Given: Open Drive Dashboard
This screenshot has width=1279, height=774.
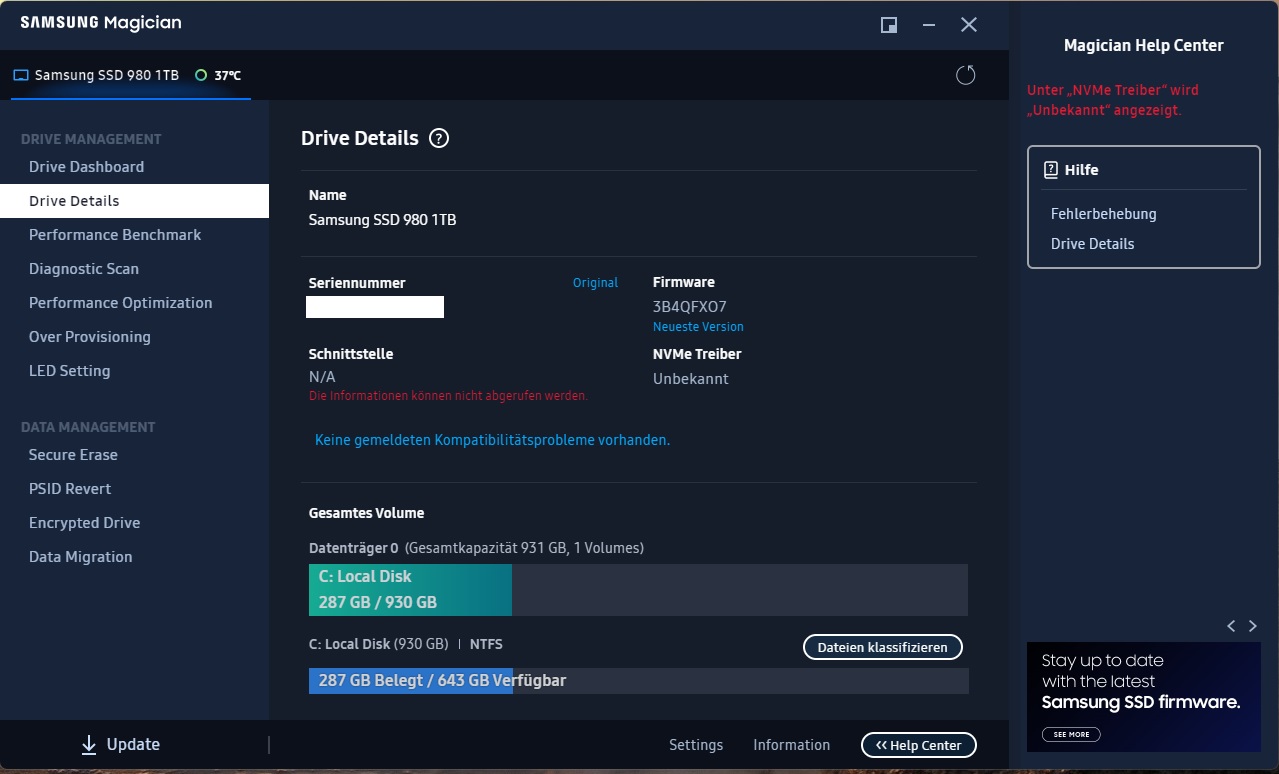Looking at the screenshot, I should (86, 167).
